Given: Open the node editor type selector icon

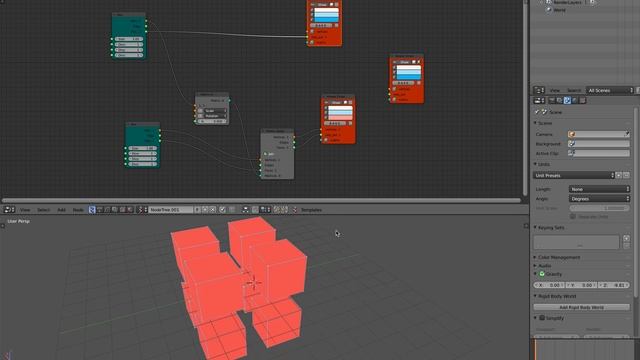Looking at the screenshot, I should (x=9, y=210).
